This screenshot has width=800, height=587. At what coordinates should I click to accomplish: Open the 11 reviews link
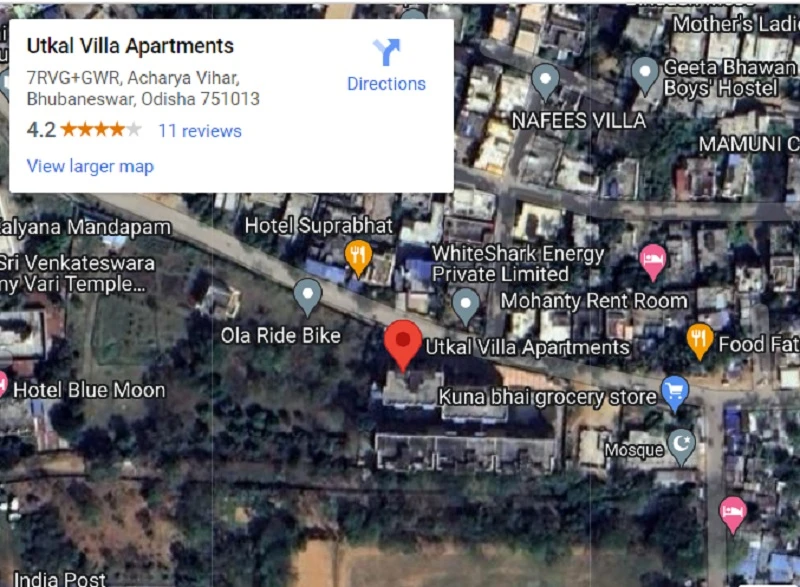pyautogui.click(x=200, y=131)
